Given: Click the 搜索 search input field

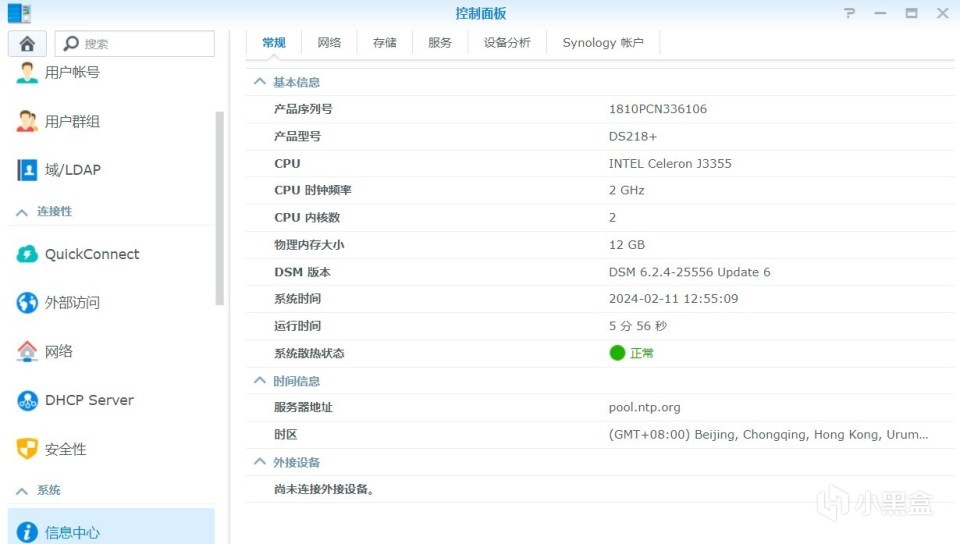Looking at the screenshot, I should pos(135,43).
